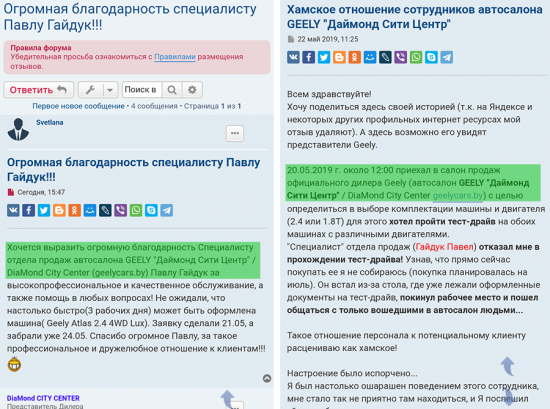Screen dimensions: 550x409
Task: Open advanced search gear icon
Action: pos(192,90)
